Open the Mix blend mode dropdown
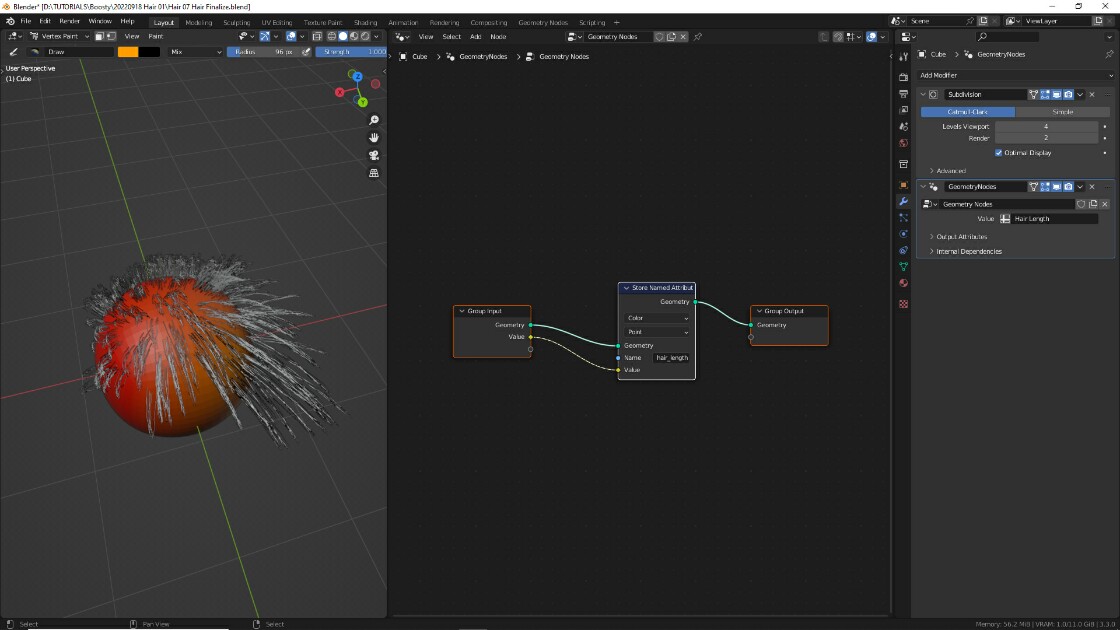Screen dimensions: 1120x630 [x=196, y=51]
